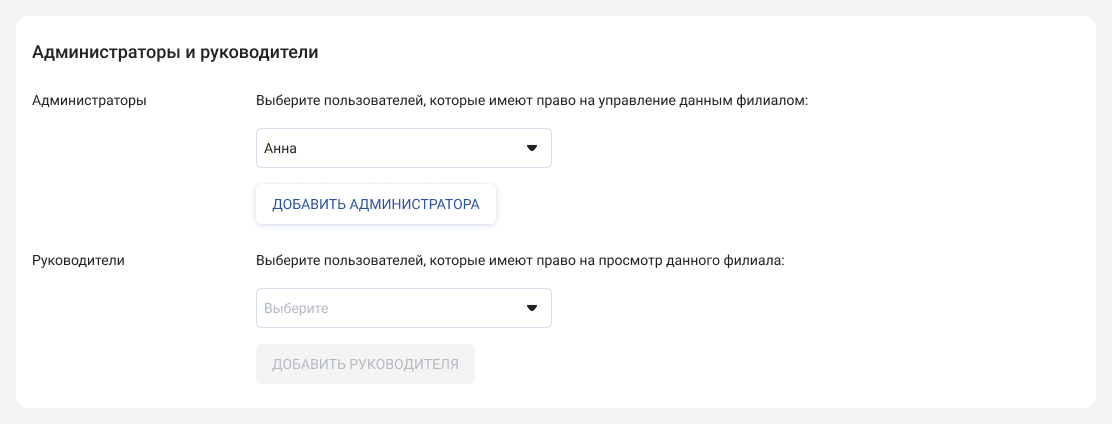Screen dimensions: 1112x424
Task: Click the caret arrow in the Анна dropdown
Action: coord(532,148)
